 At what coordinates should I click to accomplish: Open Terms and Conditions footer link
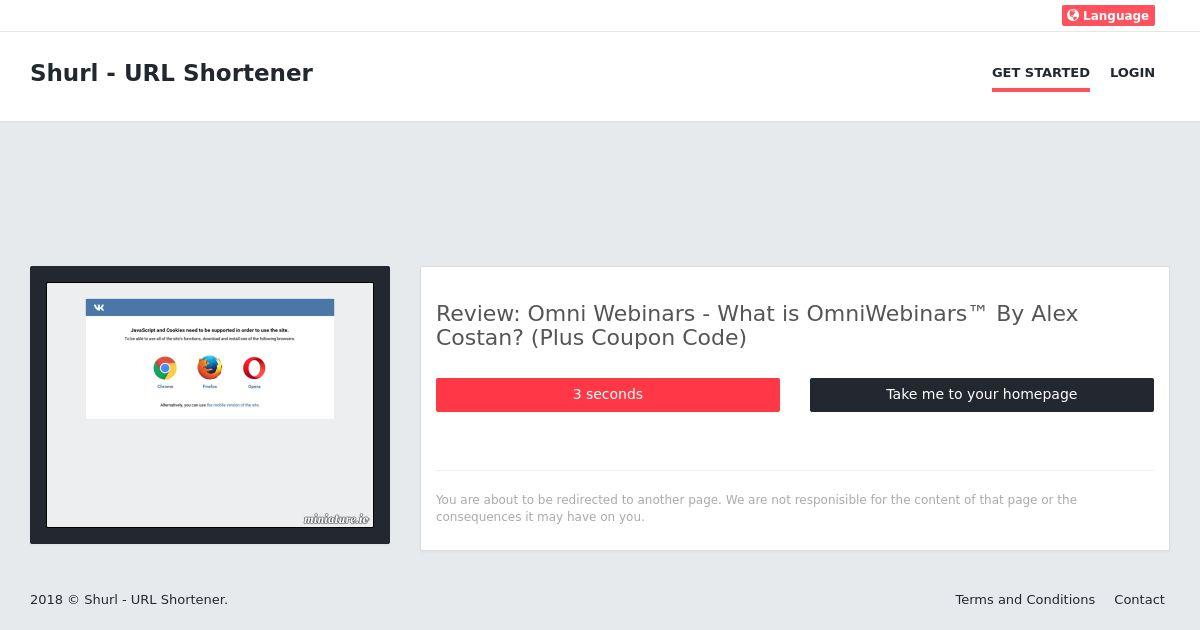pyautogui.click(x=1025, y=600)
